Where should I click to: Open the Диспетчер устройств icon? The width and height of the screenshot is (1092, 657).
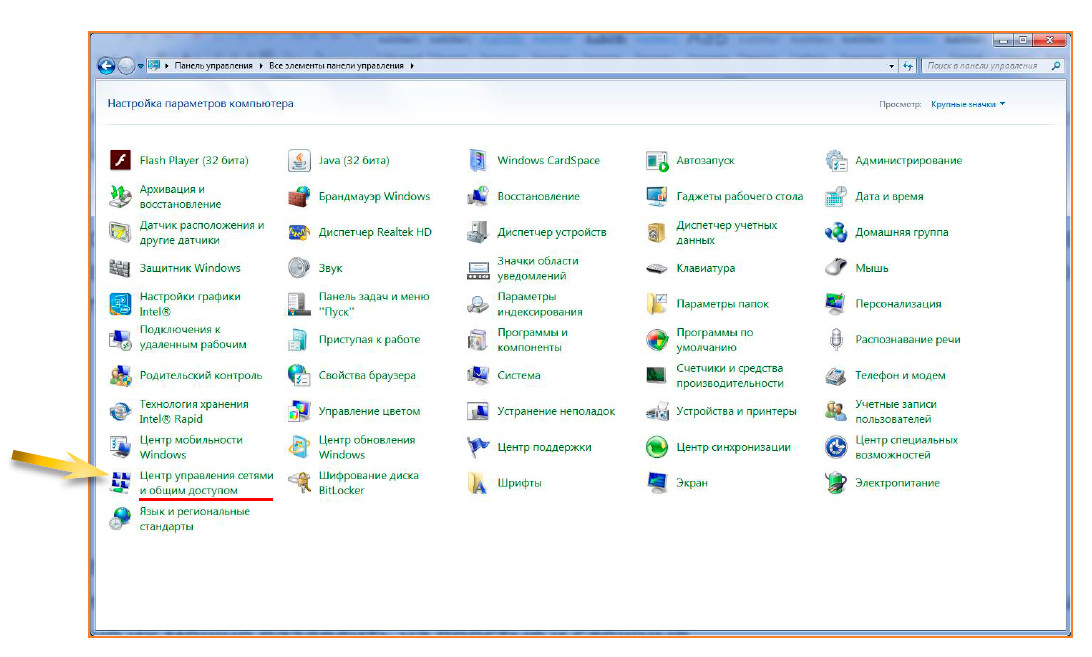478,233
